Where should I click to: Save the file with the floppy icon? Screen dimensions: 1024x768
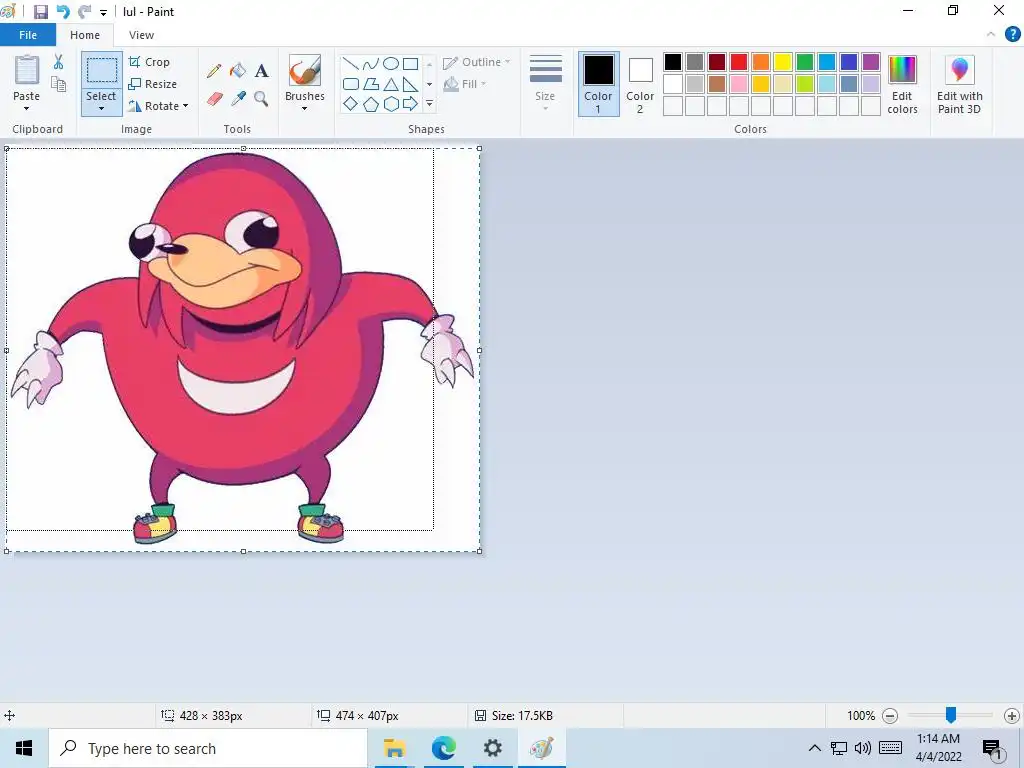click(x=40, y=12)
